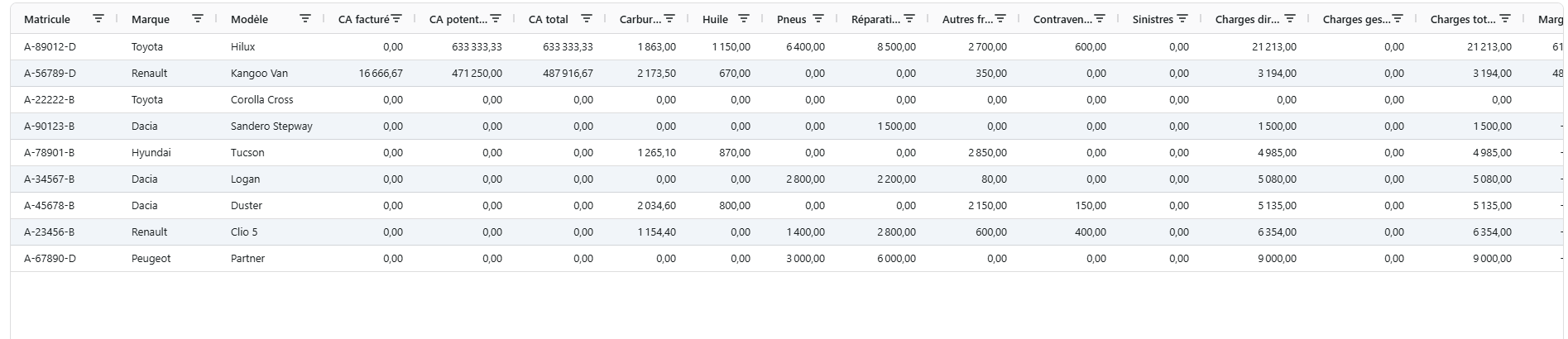Image resolution: width=1568 pixels, height=339 pixels.
Task: Open the Sinistres column filter icon
Action: (1182, 19)
